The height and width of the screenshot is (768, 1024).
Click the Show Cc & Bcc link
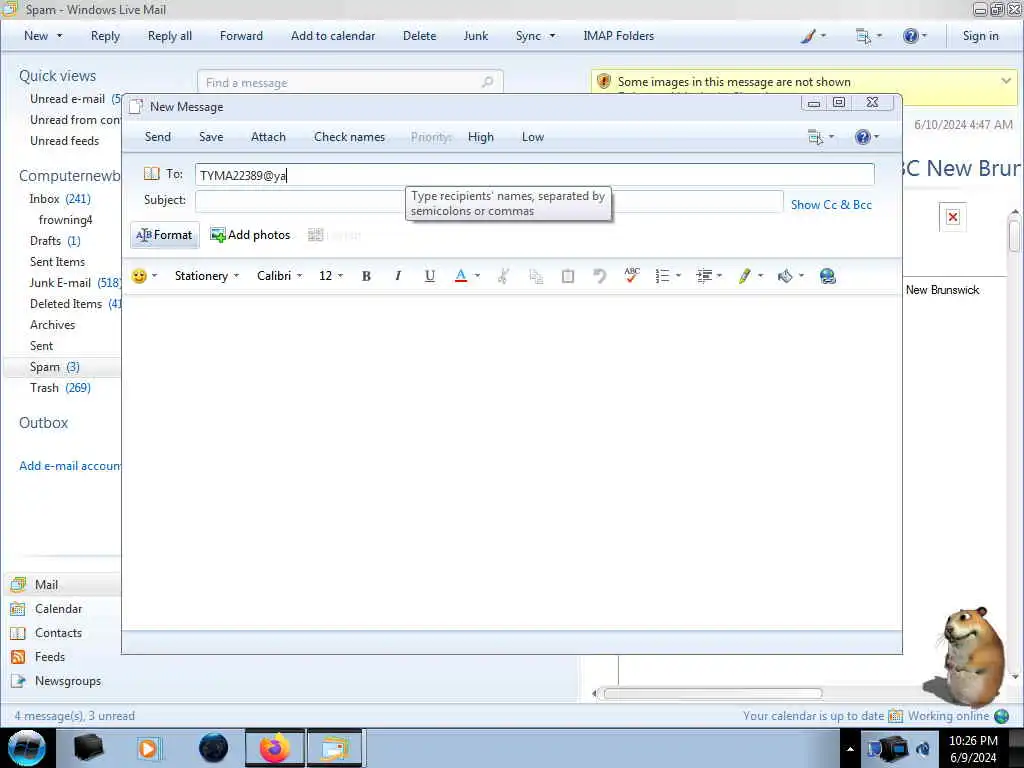click(x=831, y=205)
